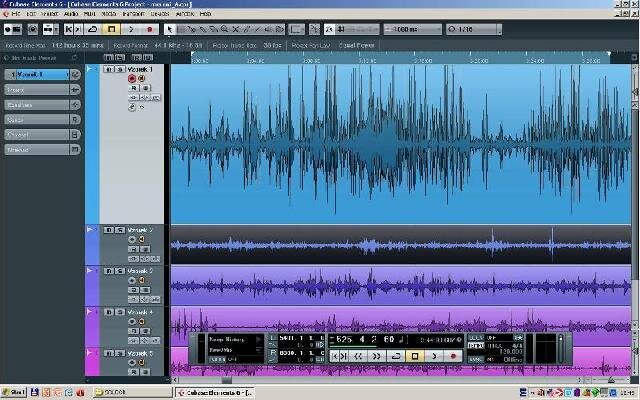Image resolution: width=640 pixels, height=400 pixels.
Task: Open the toolbar view layout dropdown arrow
Action: click(56, 29)
